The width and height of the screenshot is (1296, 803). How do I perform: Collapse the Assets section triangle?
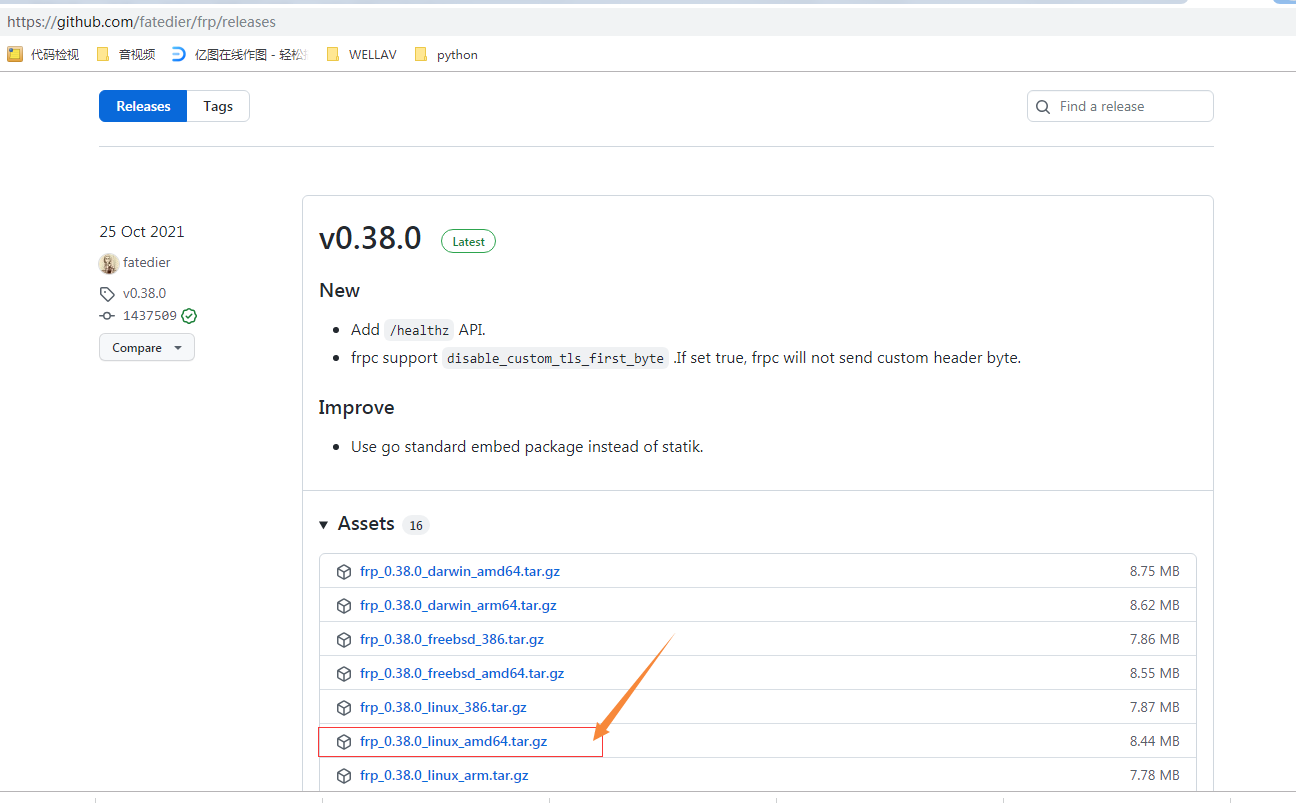click(x=324, y=525)
